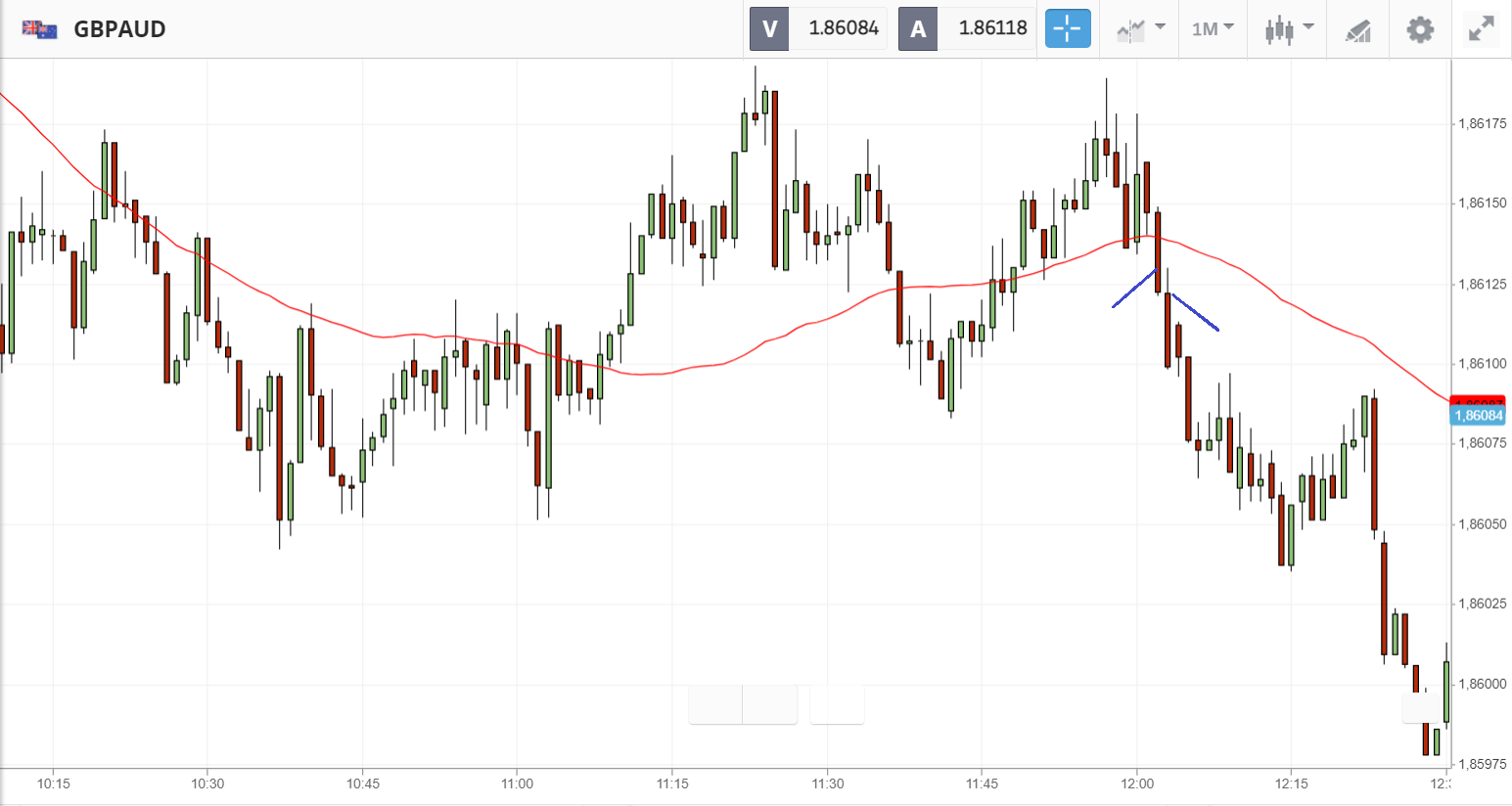The image size is (1512, 806).
Task: Click the sell price 1.86084 in toolbar
Action: click(843, 28)
